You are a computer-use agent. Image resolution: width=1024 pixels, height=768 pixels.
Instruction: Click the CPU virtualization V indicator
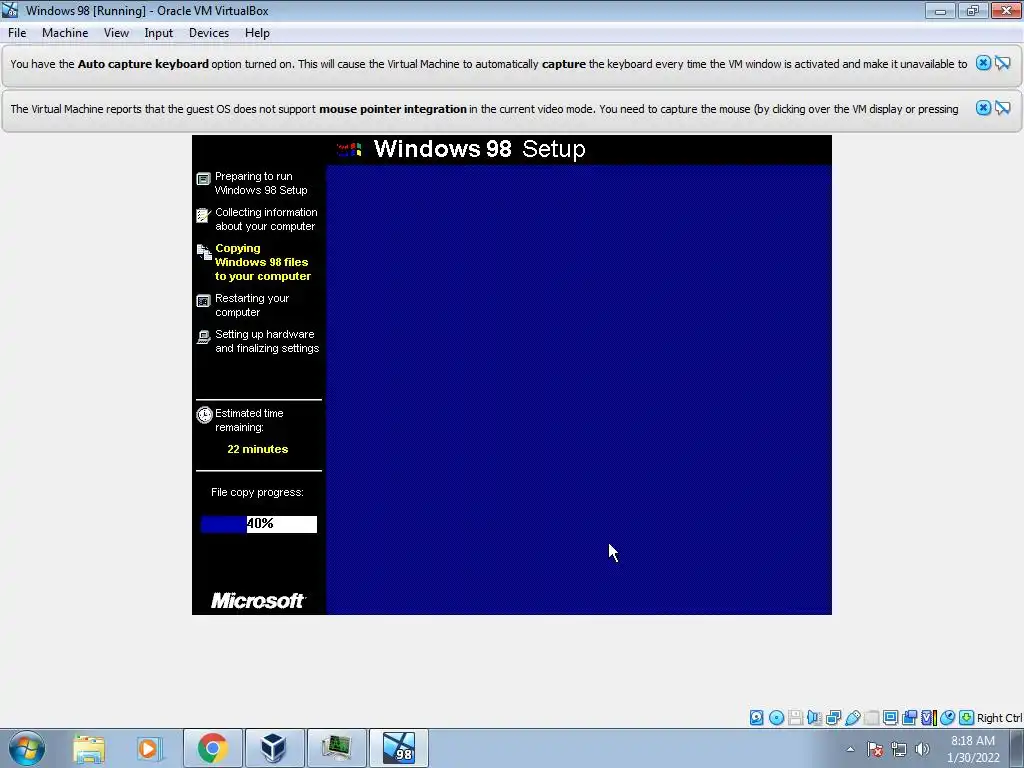(x=929, y=718)
